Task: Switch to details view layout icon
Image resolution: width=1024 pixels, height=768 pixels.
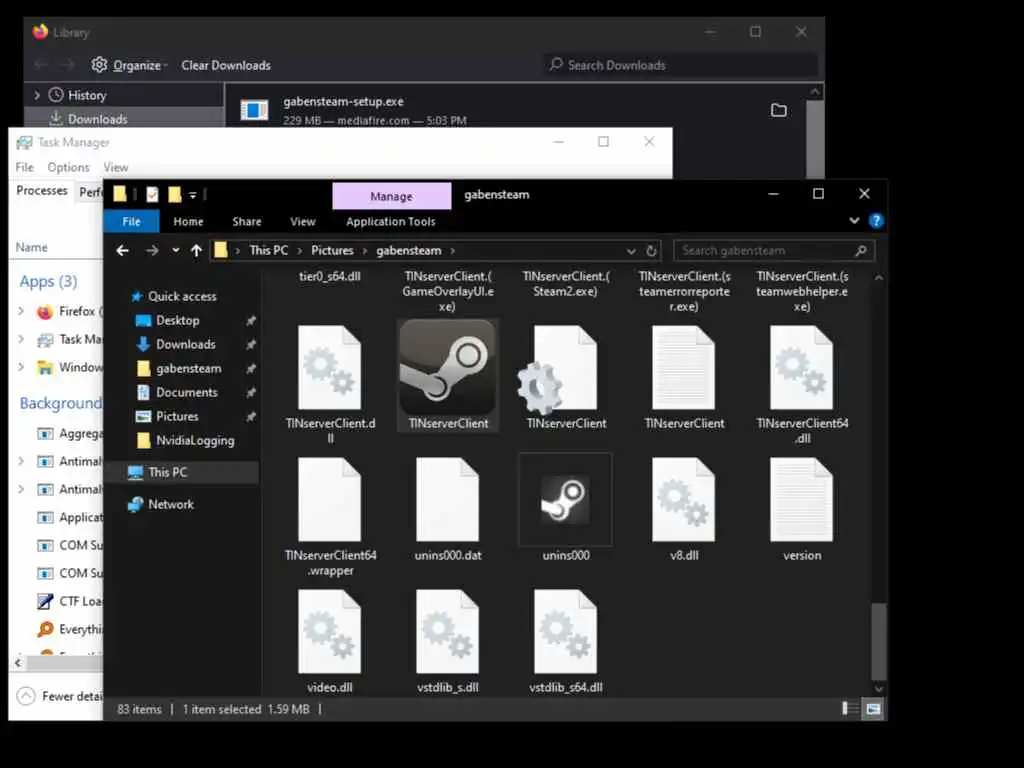Action: point(850,709)
